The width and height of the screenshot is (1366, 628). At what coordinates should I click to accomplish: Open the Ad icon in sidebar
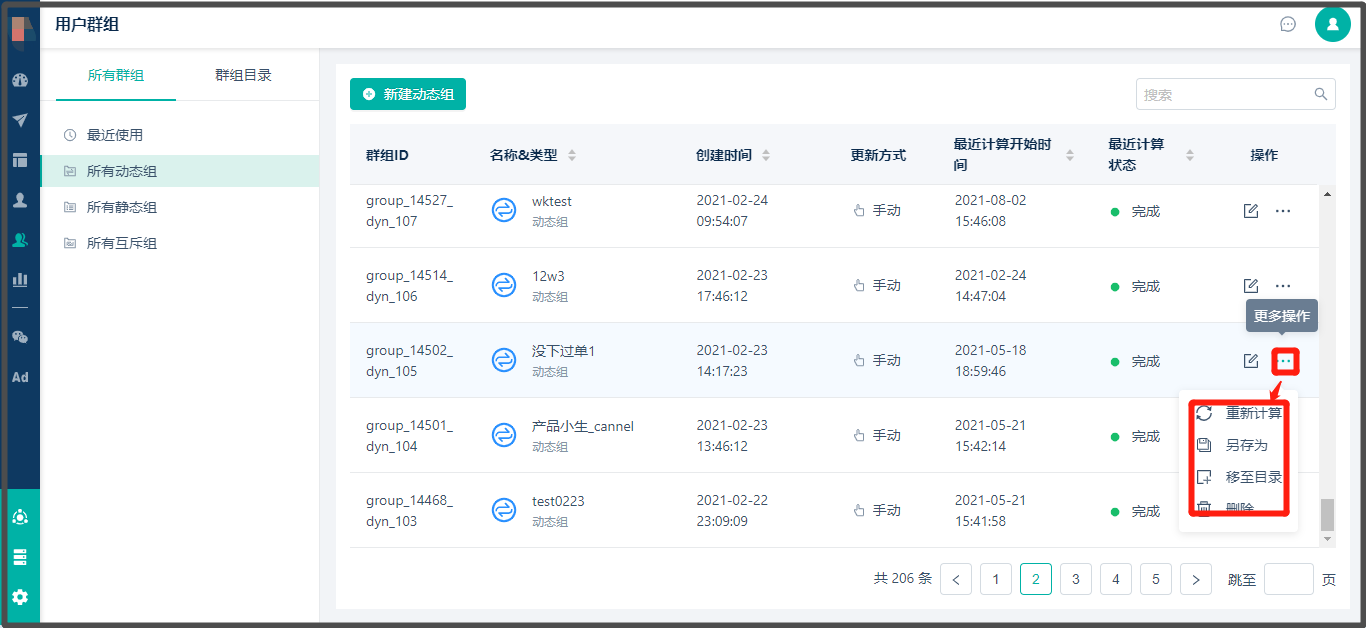click(20, 377)
